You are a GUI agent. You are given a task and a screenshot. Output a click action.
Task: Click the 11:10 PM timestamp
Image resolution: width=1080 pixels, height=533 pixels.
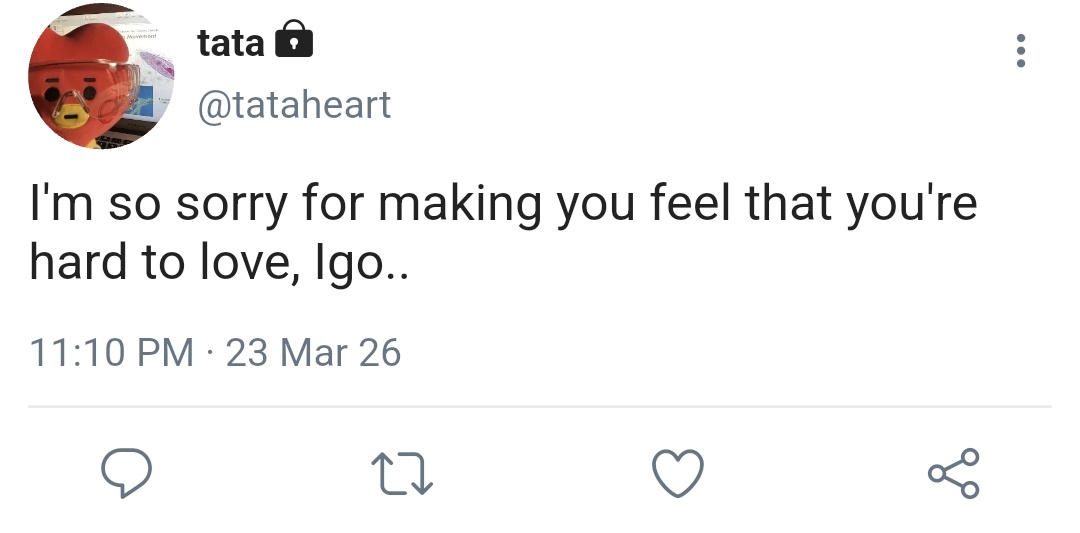112,352
